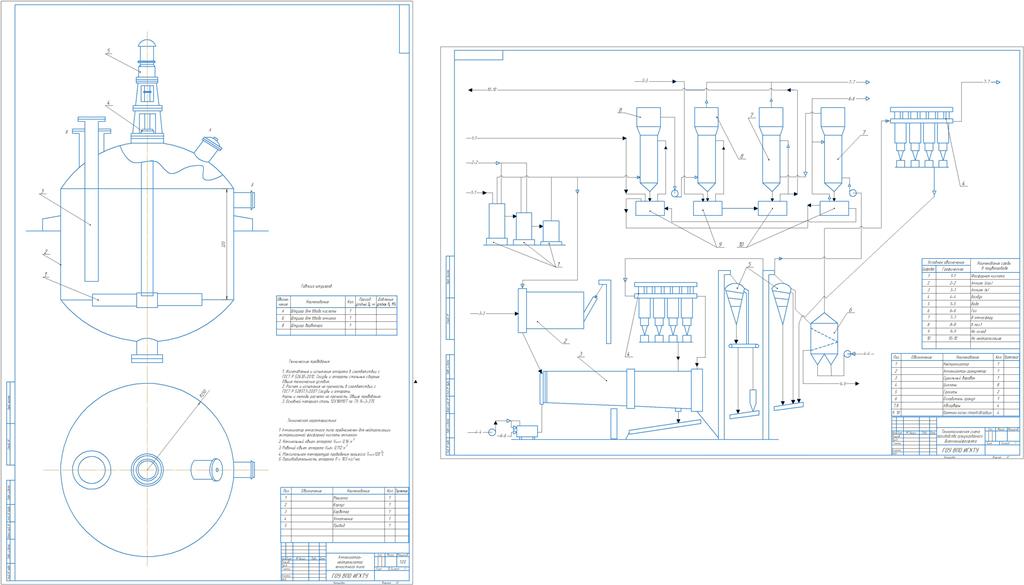
Task: Select the '8-8' outlet stream label
Action: coord(852,98)
